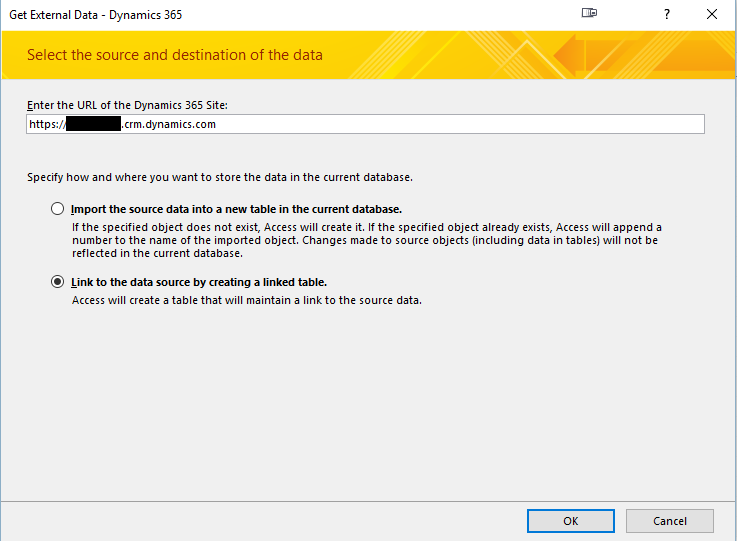Open help with the question mark button
737x541 pixels.
click(x=666, y=14)
